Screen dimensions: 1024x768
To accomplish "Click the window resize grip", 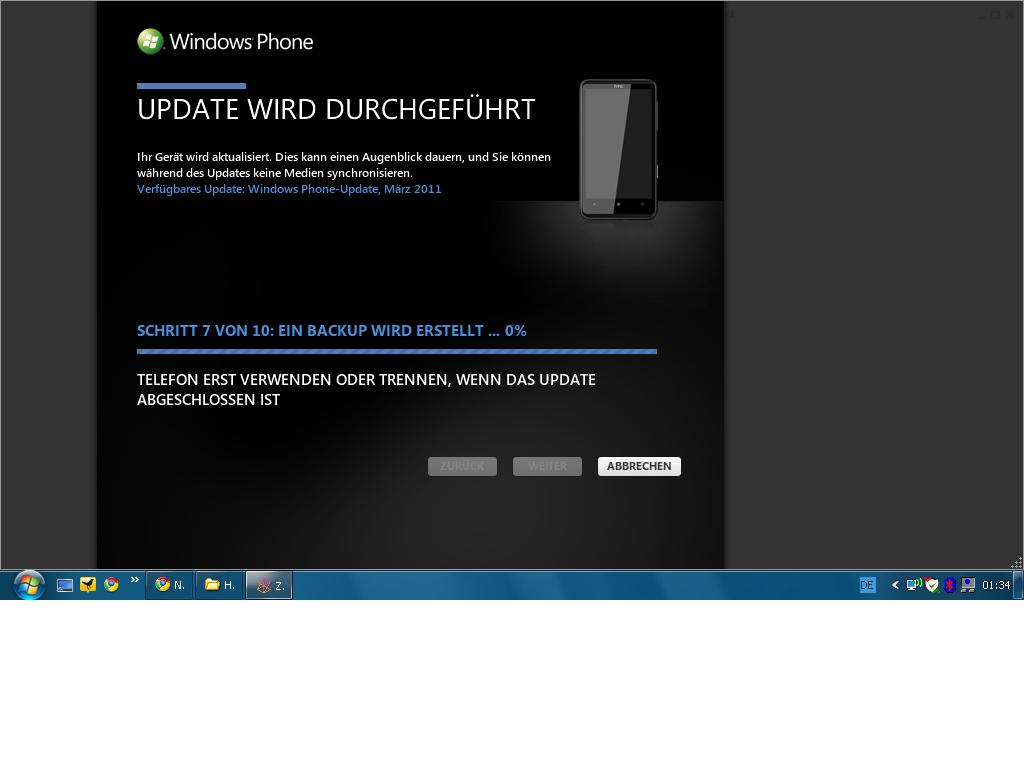I will tap(1017, 563).
